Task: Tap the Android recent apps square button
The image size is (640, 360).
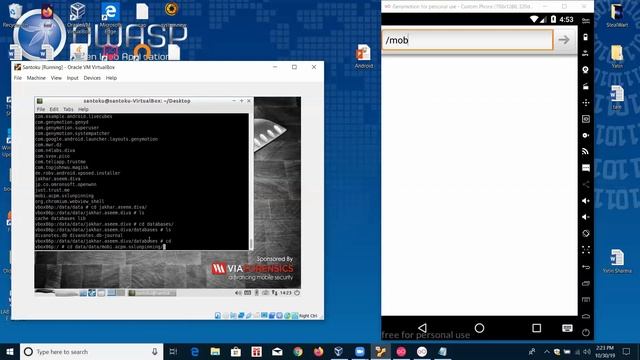Action: 537,328
